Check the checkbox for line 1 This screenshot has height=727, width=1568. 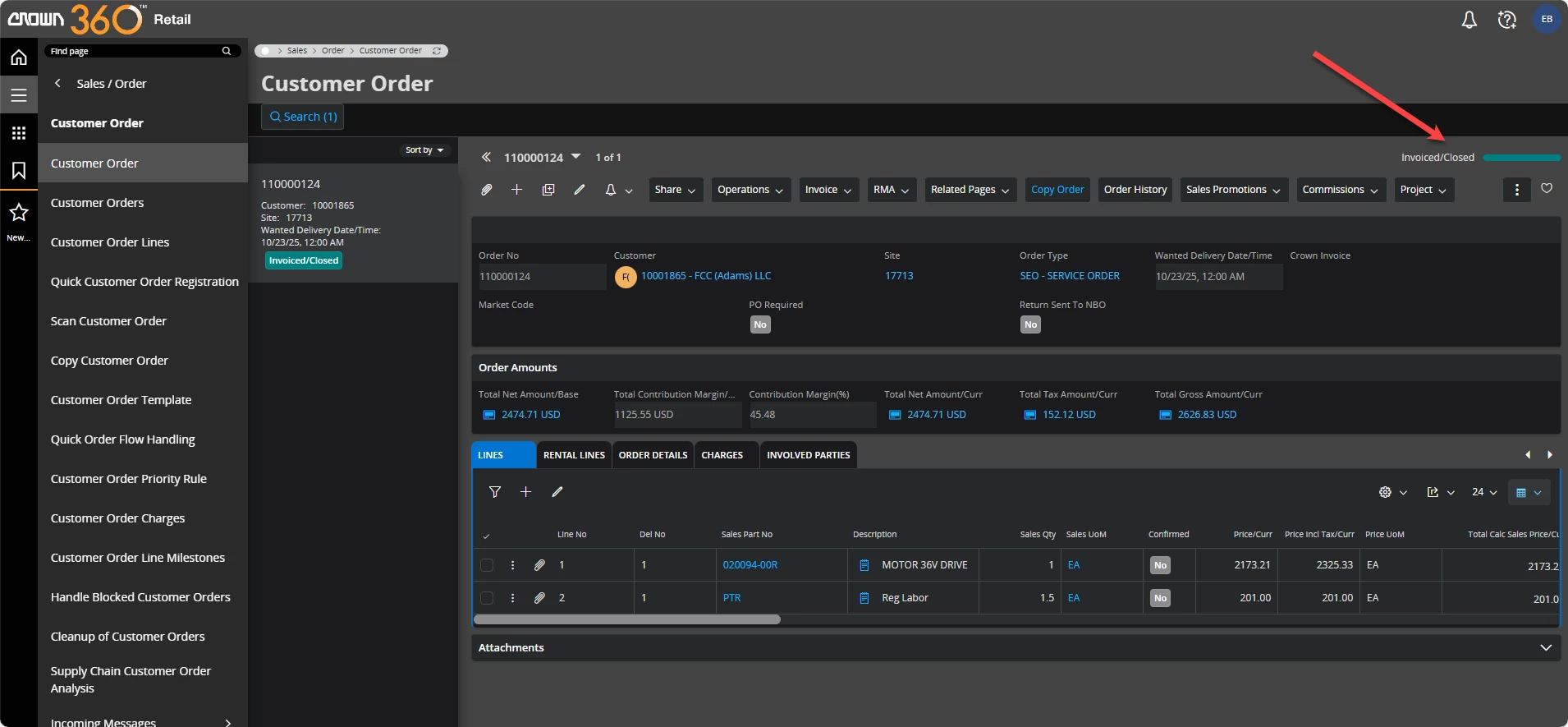(487, 565)
